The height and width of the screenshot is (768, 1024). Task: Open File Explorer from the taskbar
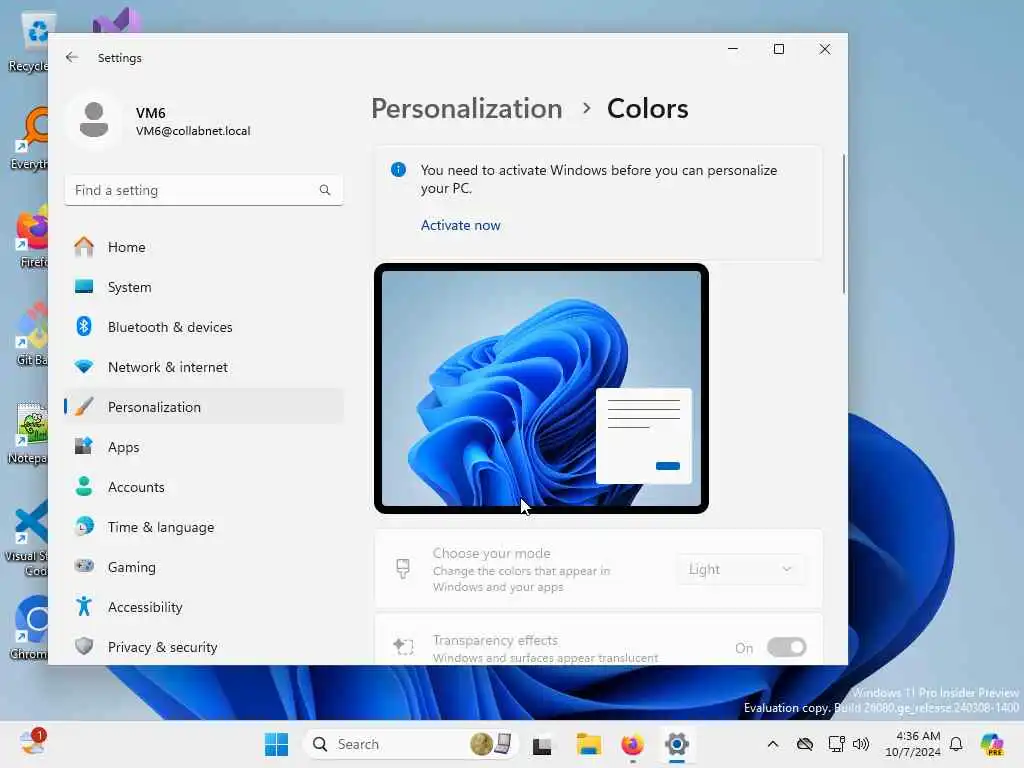(x=588, y=744)
